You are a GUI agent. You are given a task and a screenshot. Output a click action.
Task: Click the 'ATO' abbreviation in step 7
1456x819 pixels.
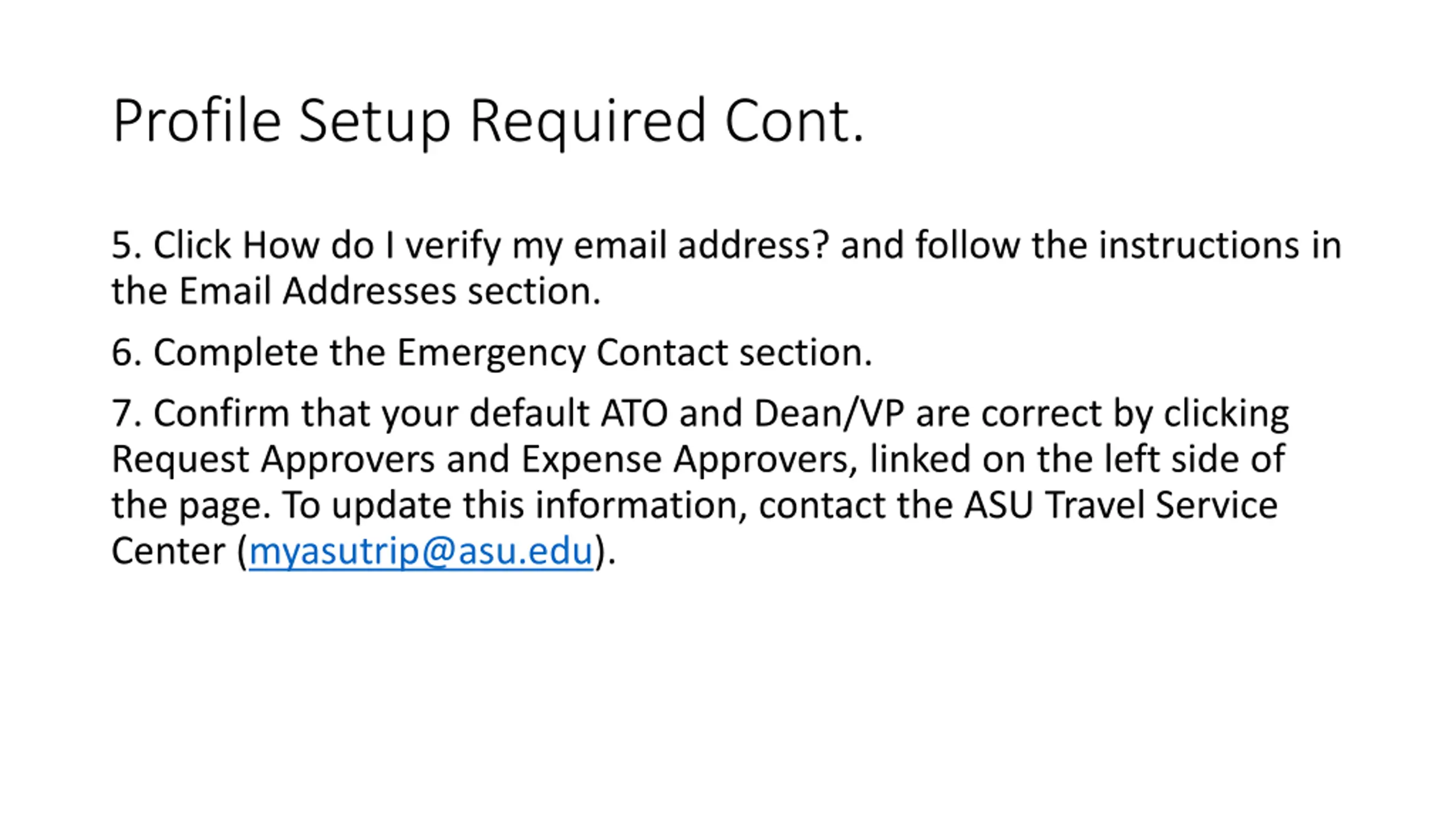pyautogui.click(x=634, y=413)
